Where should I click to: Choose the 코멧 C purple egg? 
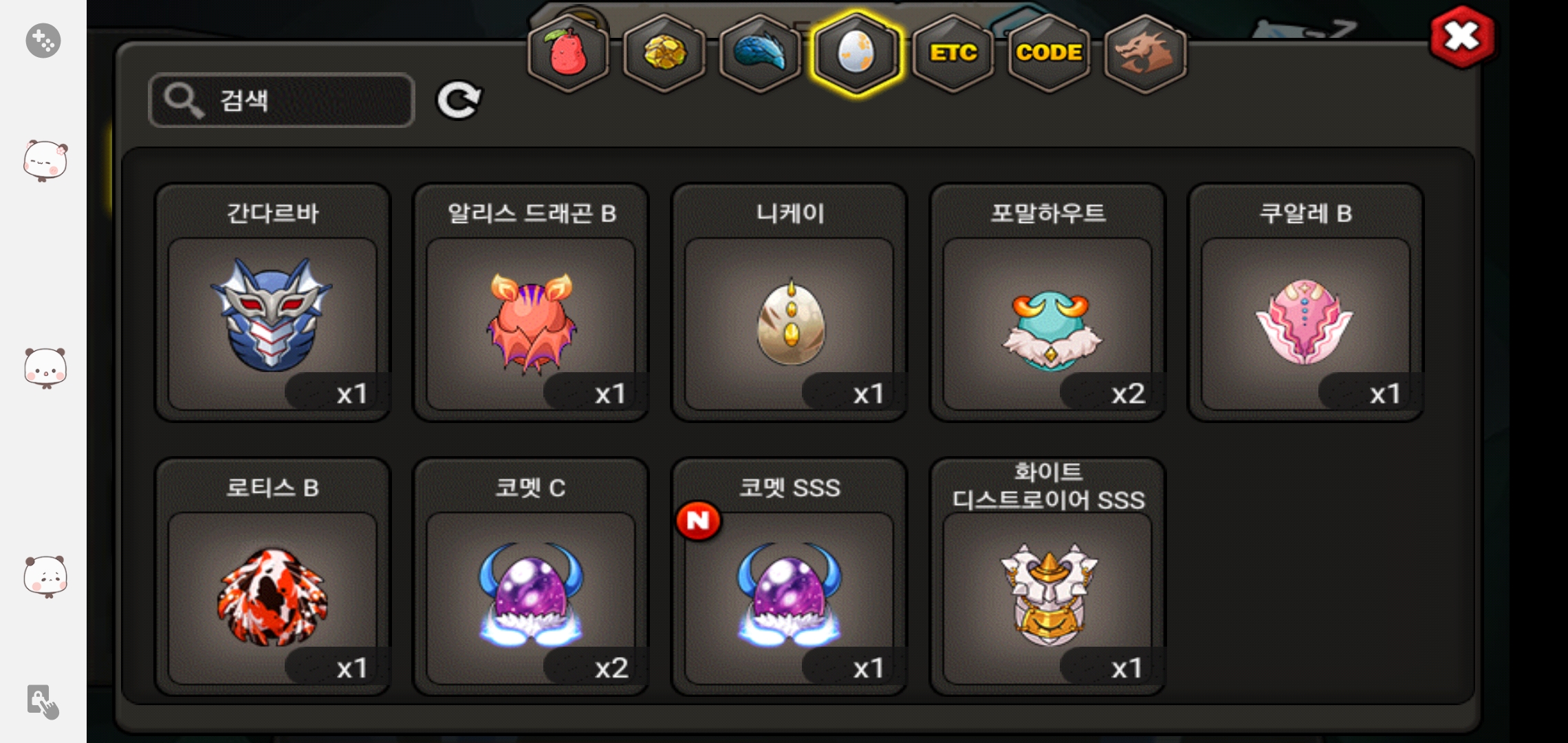pos(531,577)
